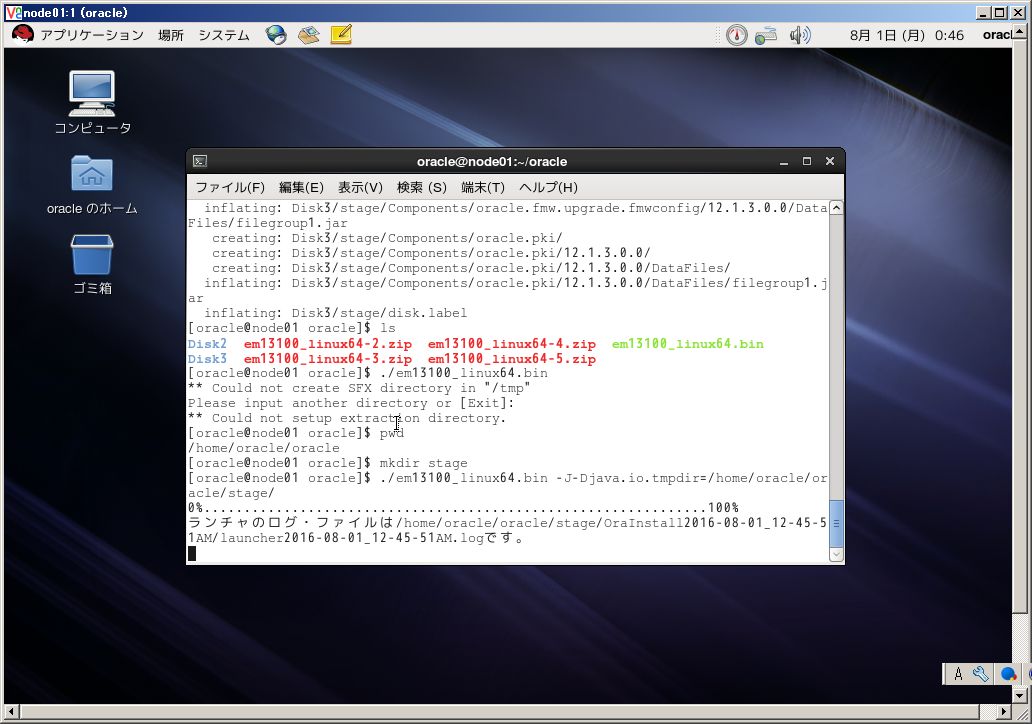Click em13100_linux64-2.zip file name
The width and height of the screenshot is (1032, 724).
click(328, 344)
